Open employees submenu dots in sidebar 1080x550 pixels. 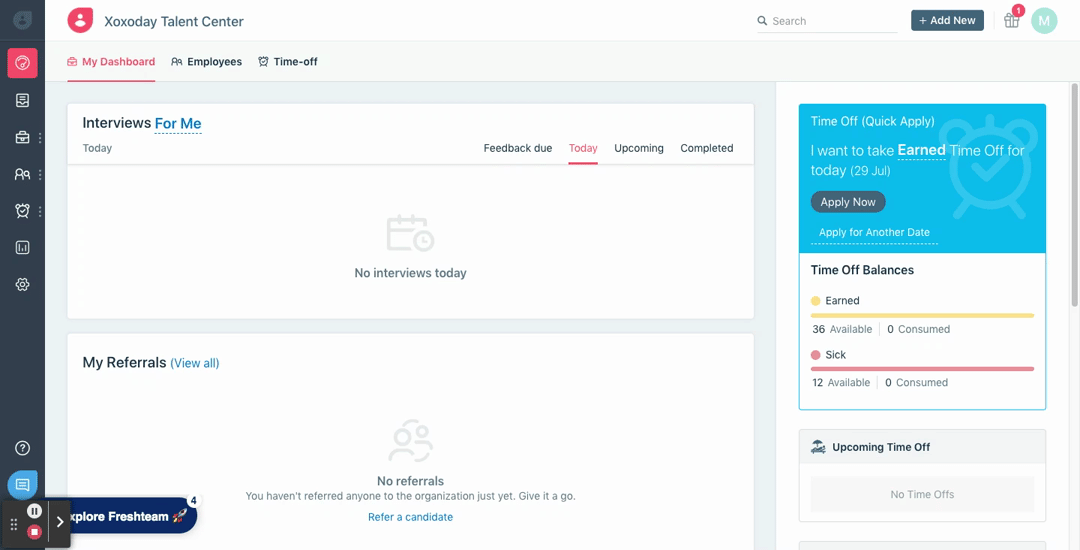[40, 174]
